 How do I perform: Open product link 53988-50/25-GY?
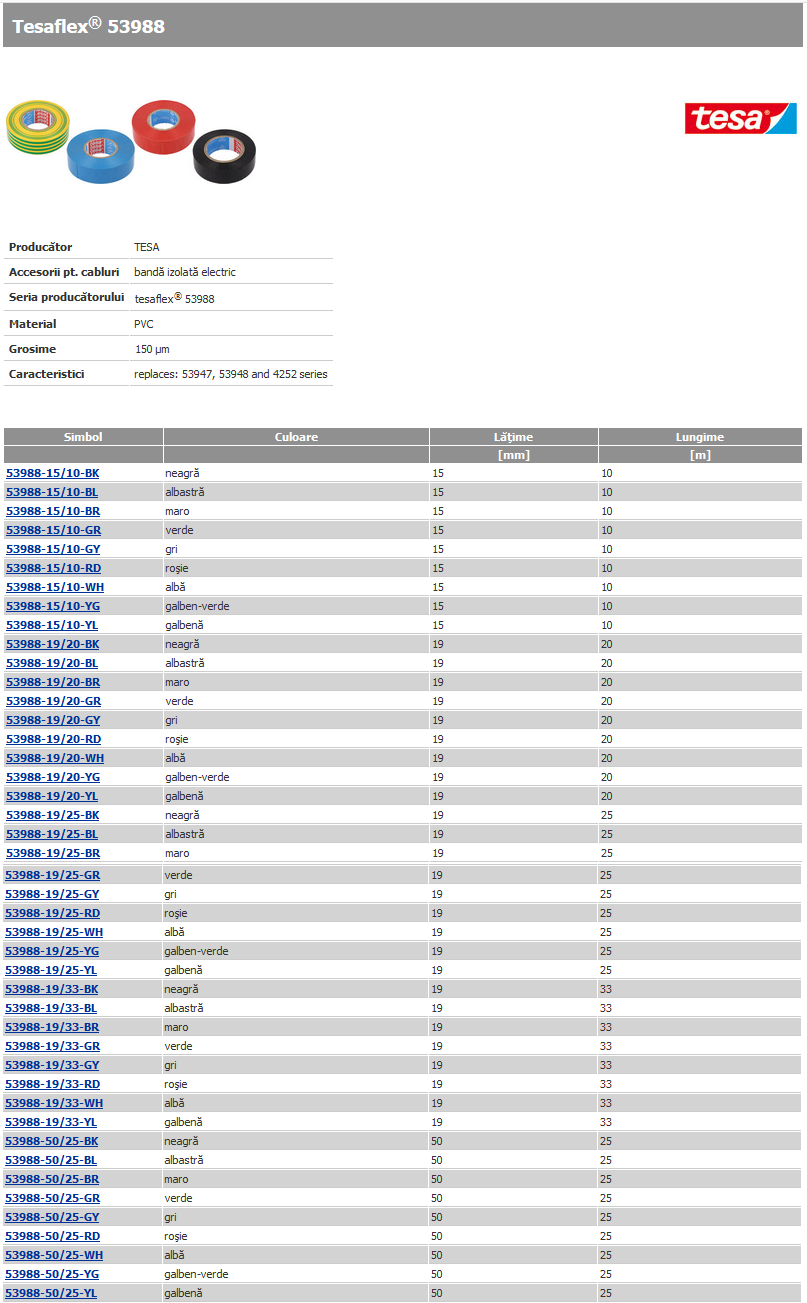point(53,1217)
